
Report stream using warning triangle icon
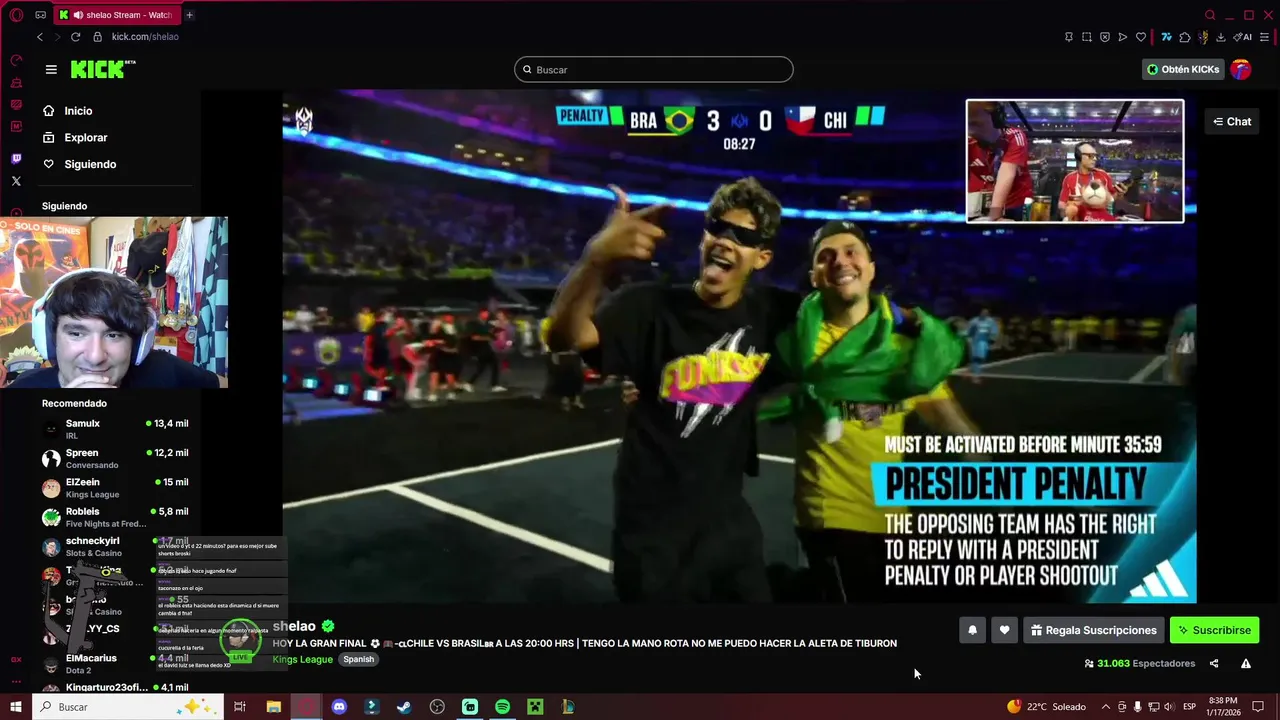[1246, 663]
